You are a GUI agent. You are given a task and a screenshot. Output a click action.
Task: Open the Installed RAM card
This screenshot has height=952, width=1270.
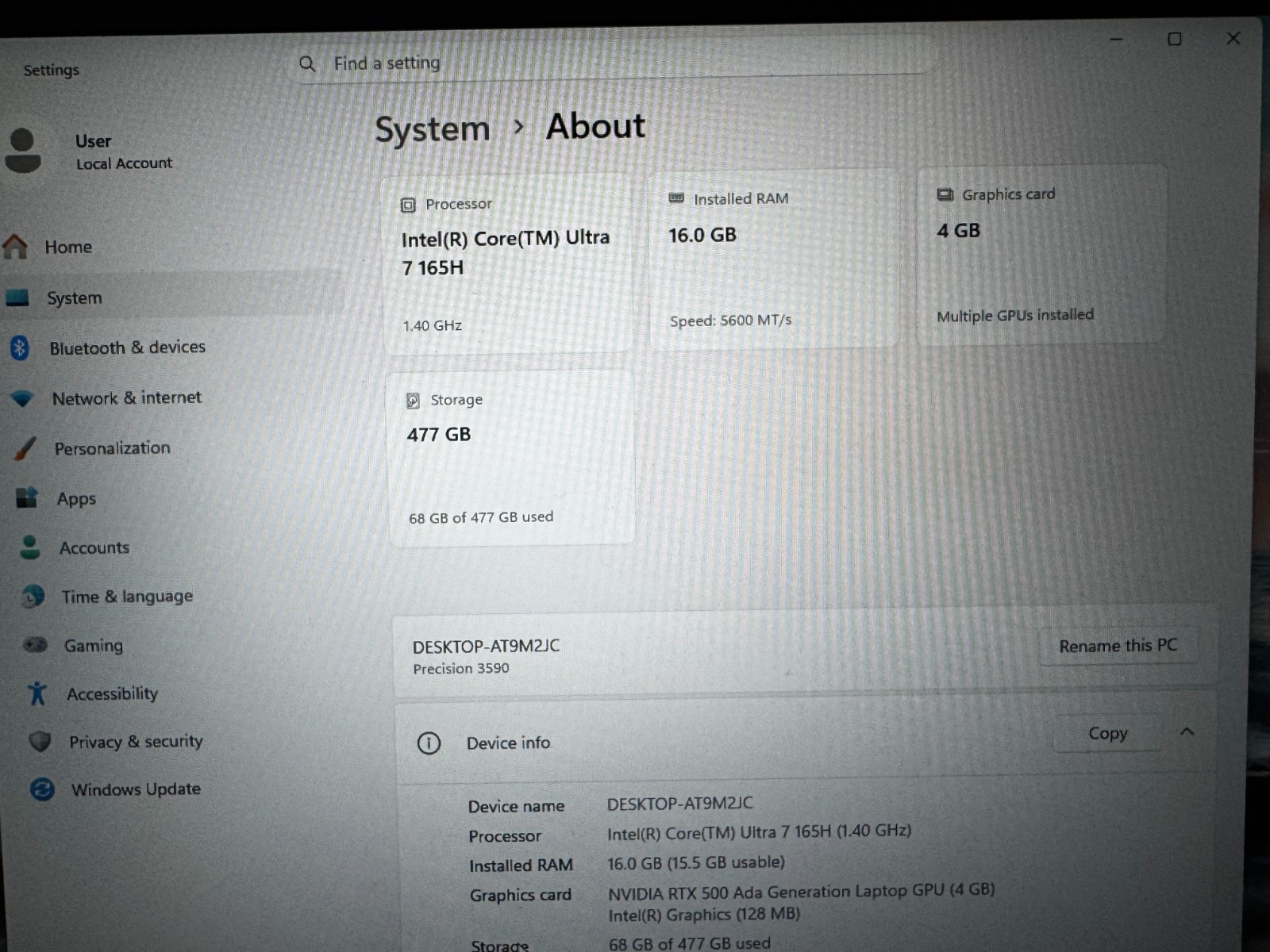pyautogui.click(x=775, y=259)
